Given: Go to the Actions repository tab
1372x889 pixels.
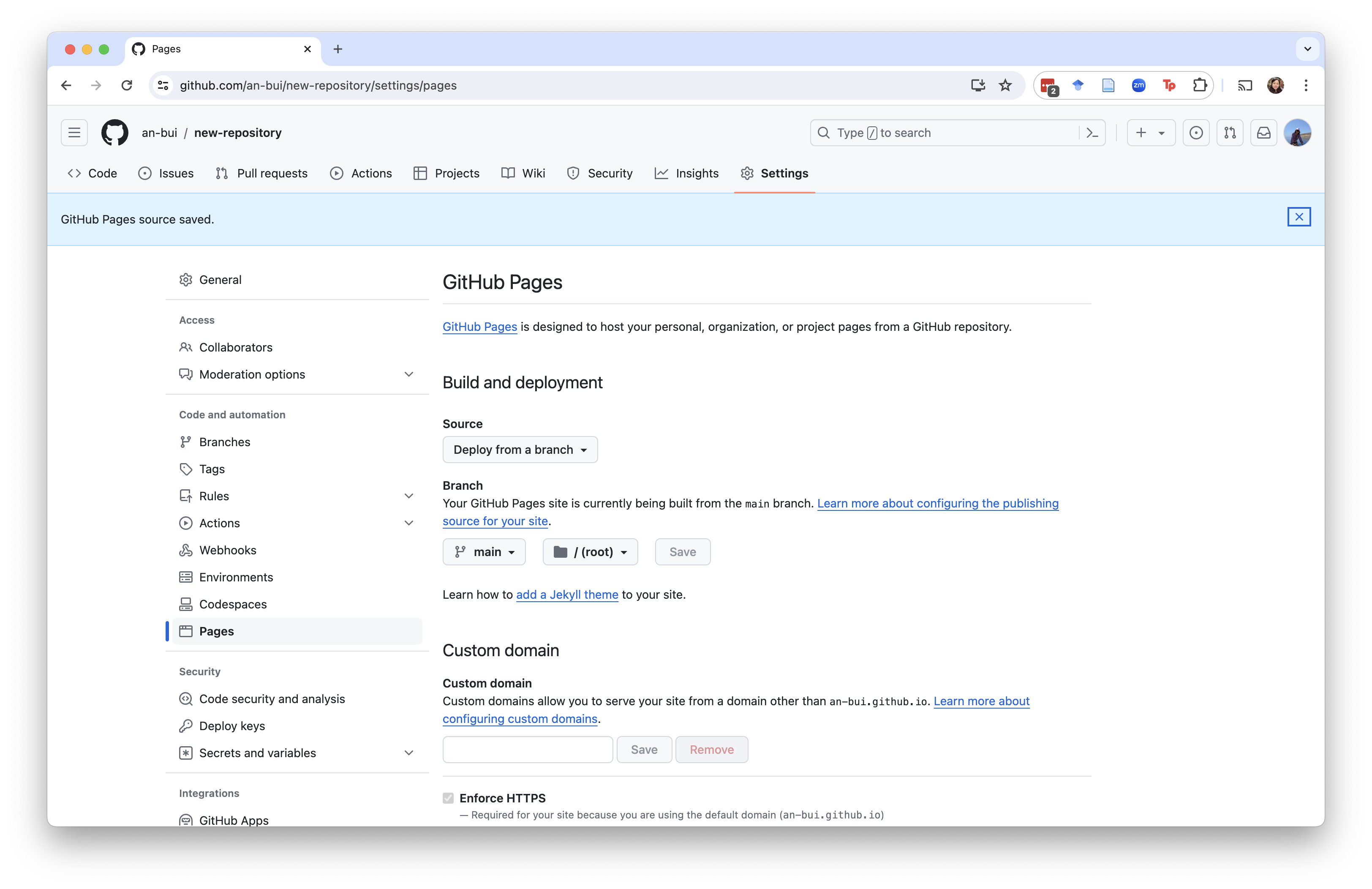Looking at the screenshot, I should pyautogui.click(x=361, y=174).
